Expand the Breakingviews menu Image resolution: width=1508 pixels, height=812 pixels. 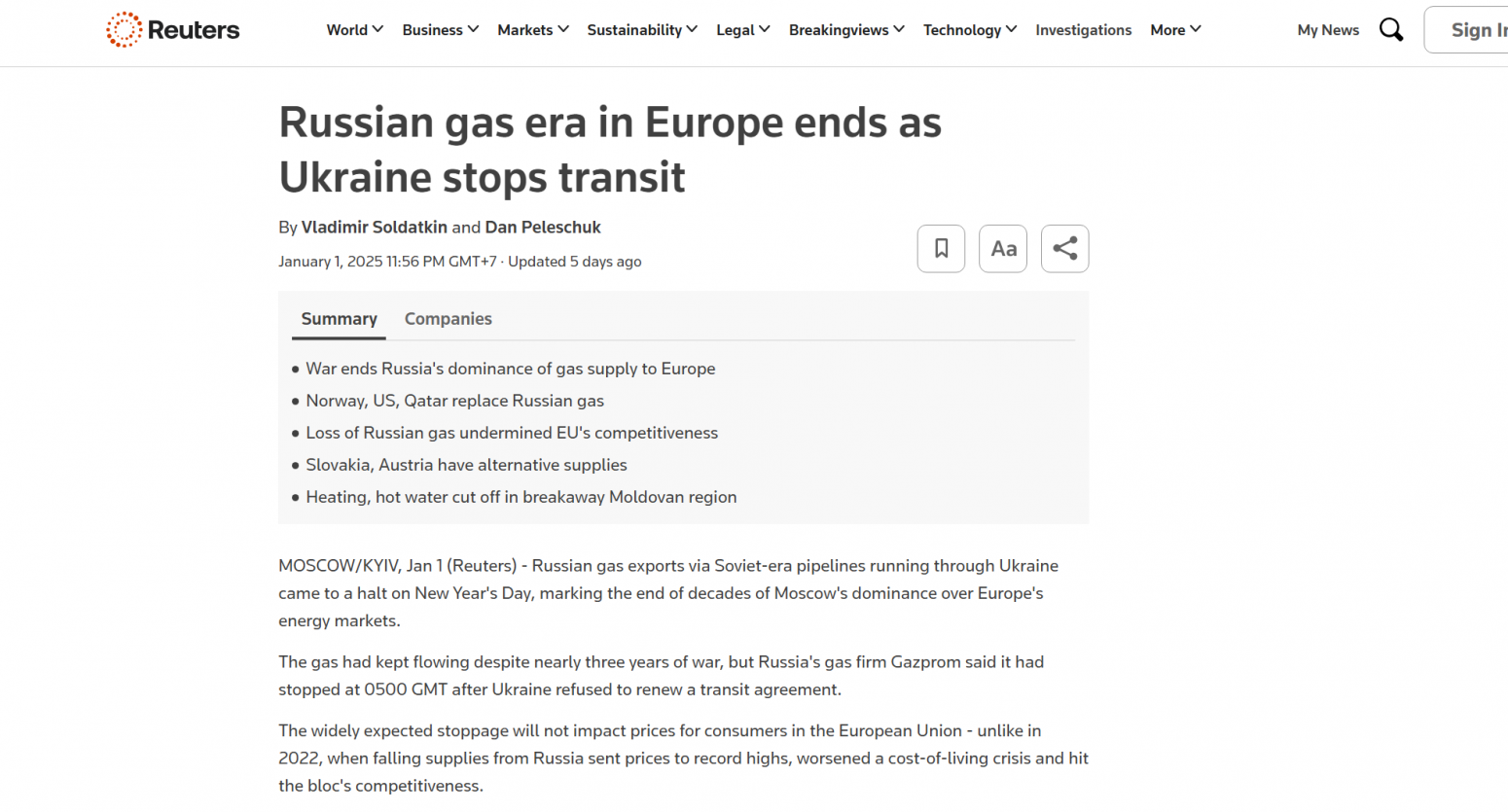coord(846,30)
